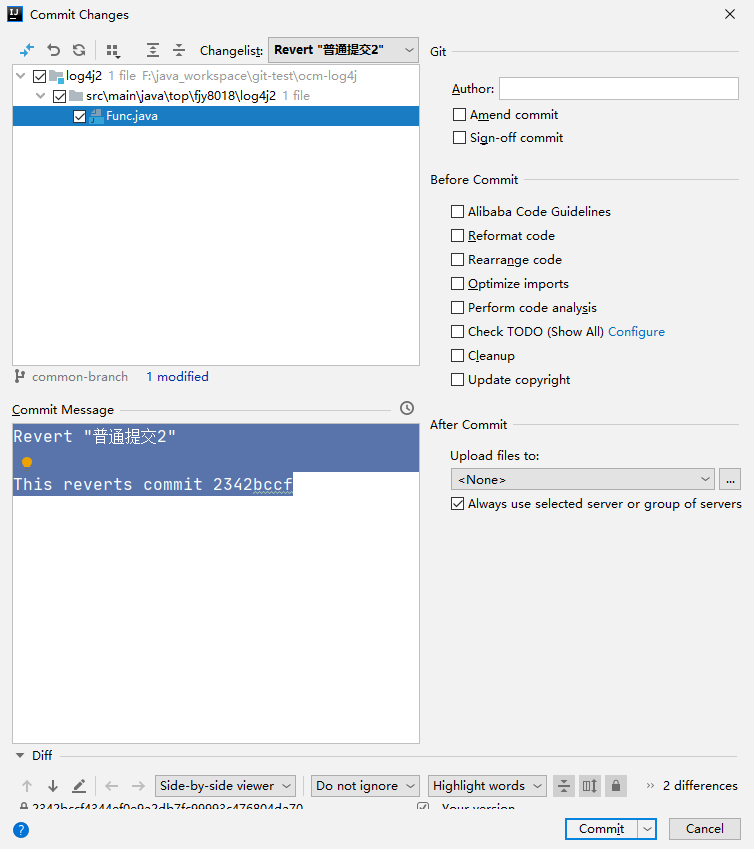Click the help question mark icon
Image resolution: width=754 pixels, height=849 pixels.
pos(21,829)
